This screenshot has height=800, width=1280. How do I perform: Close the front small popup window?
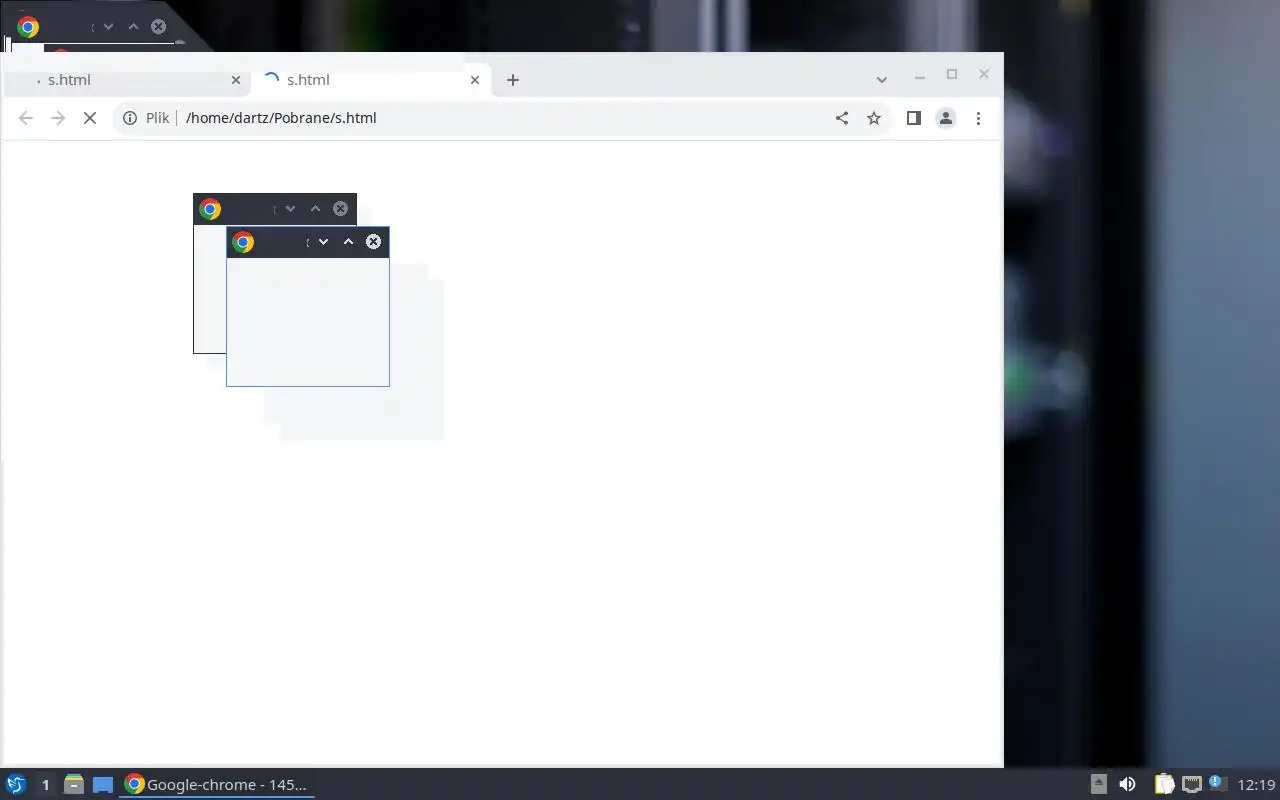pyautogui.click(x=373, y=242)
